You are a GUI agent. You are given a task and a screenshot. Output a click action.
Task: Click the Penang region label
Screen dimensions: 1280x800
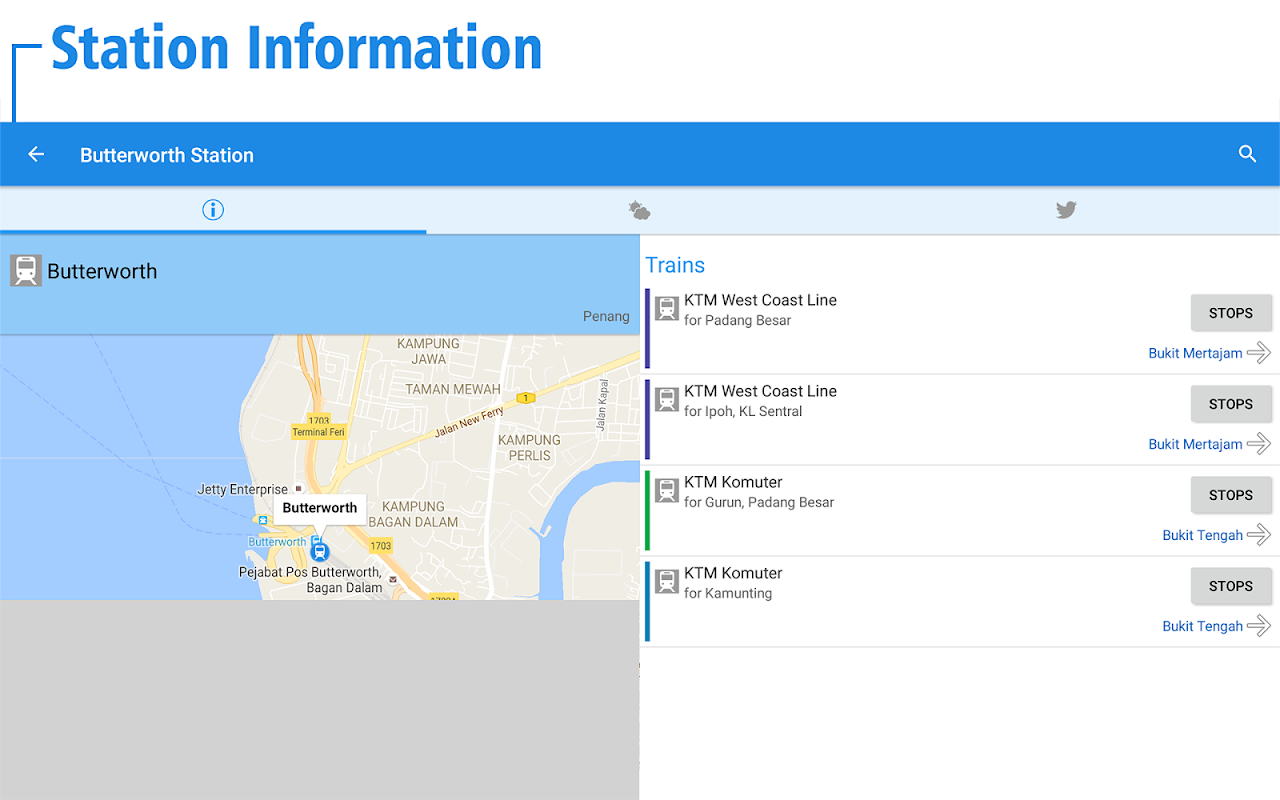click(606, 317)
